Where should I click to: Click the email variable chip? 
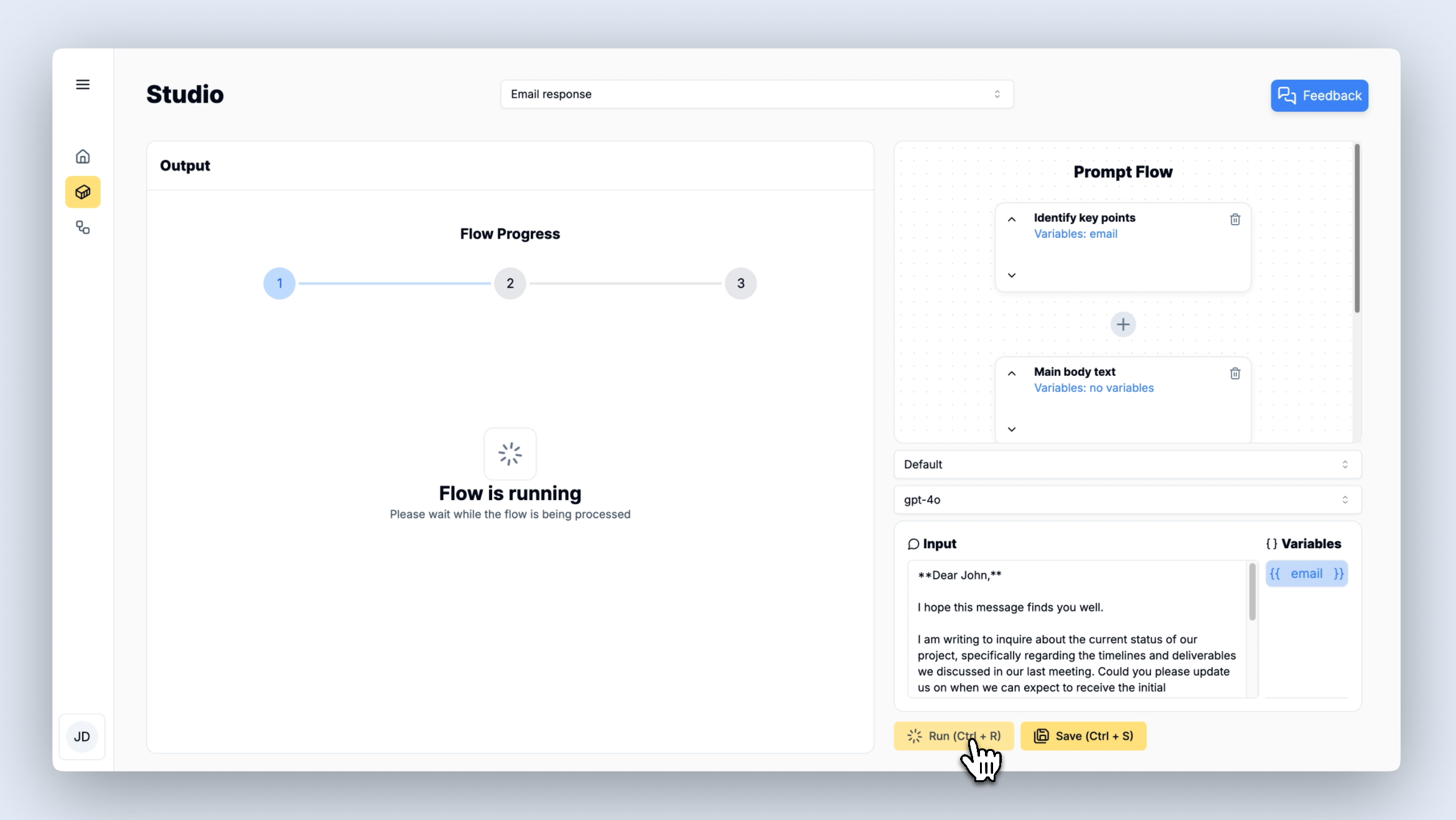pos(1307,574)
